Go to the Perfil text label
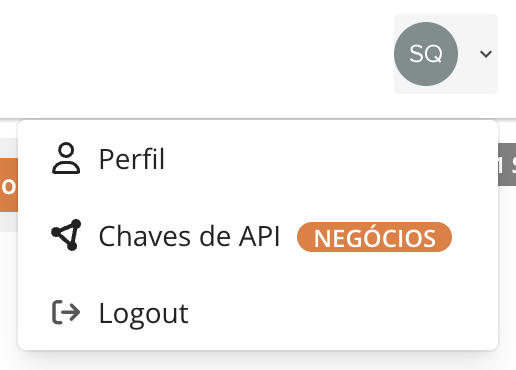The height and width of the screenshot is (370, 516). point(132,159)
